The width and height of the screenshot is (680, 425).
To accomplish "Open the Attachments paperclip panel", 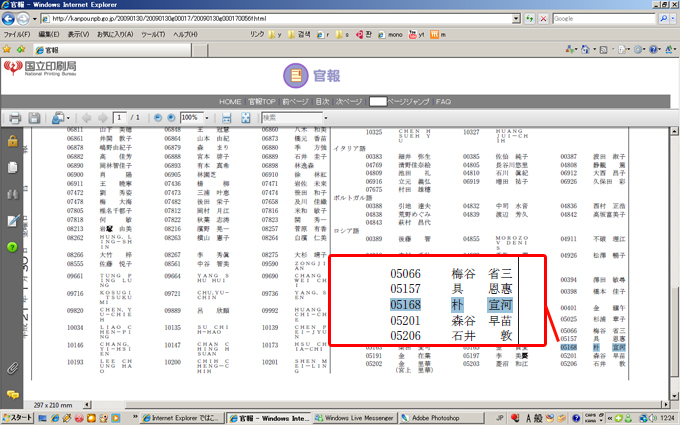I will (x=12, y=367).
